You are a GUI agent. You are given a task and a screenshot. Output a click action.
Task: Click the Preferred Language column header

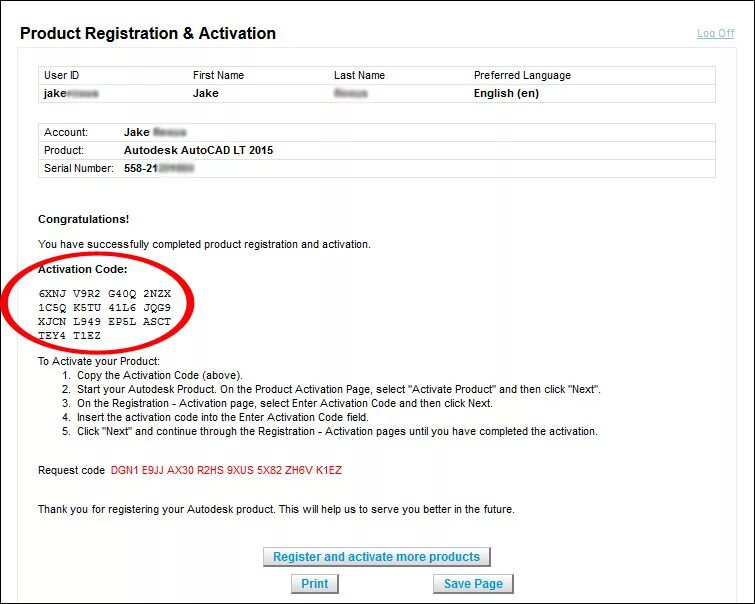click(x=522, y=75)
